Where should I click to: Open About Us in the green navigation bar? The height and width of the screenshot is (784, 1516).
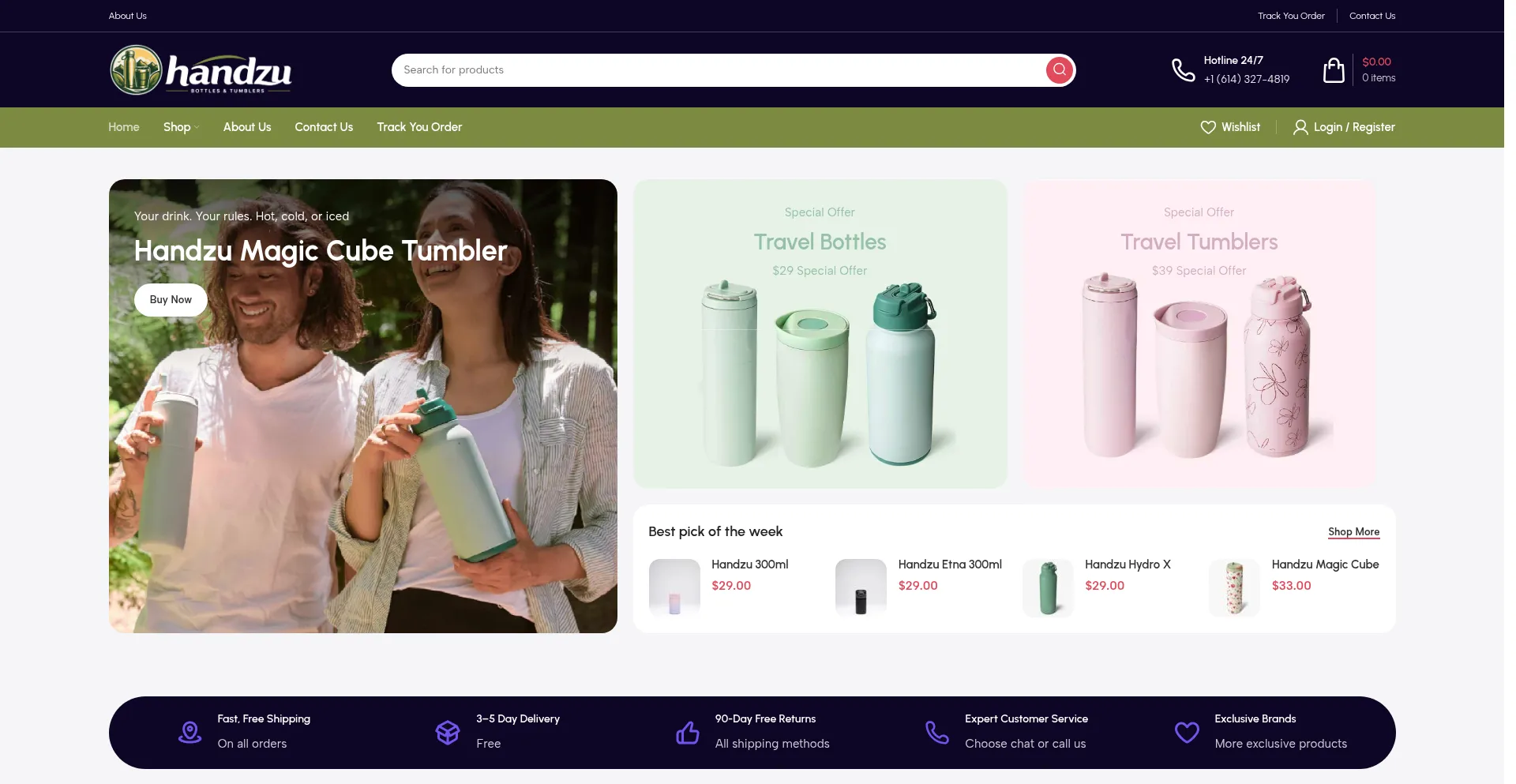247,127
